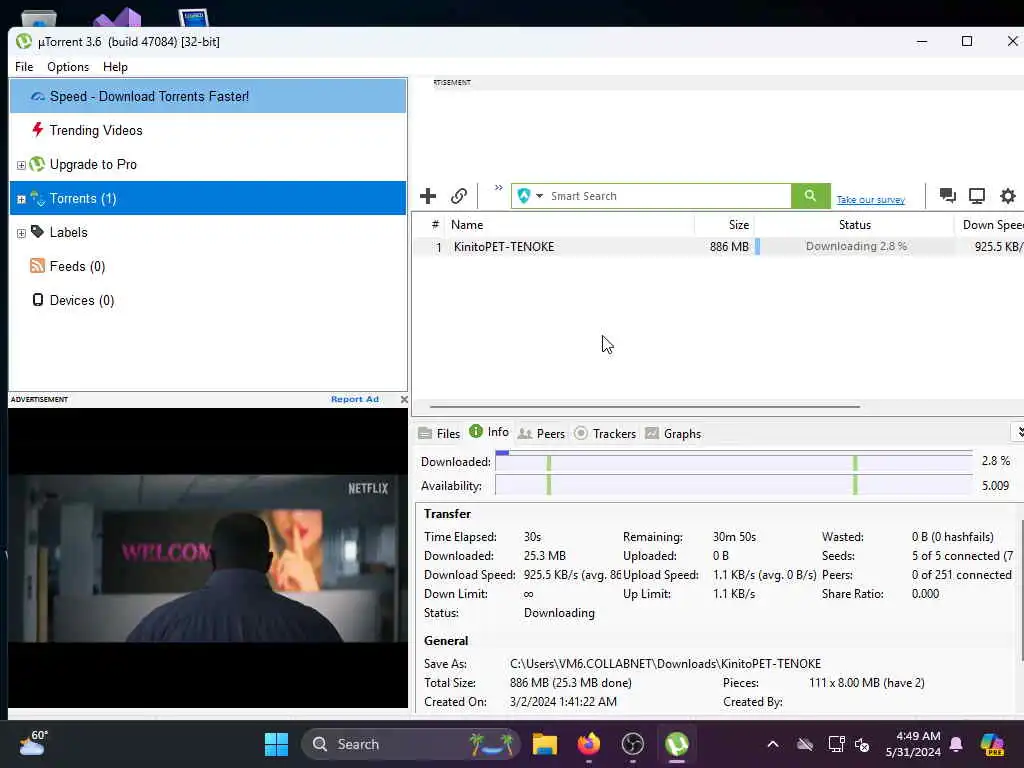Open Firefox from the taskbar
The image size is (1024, 768).
tap(588, 744)
